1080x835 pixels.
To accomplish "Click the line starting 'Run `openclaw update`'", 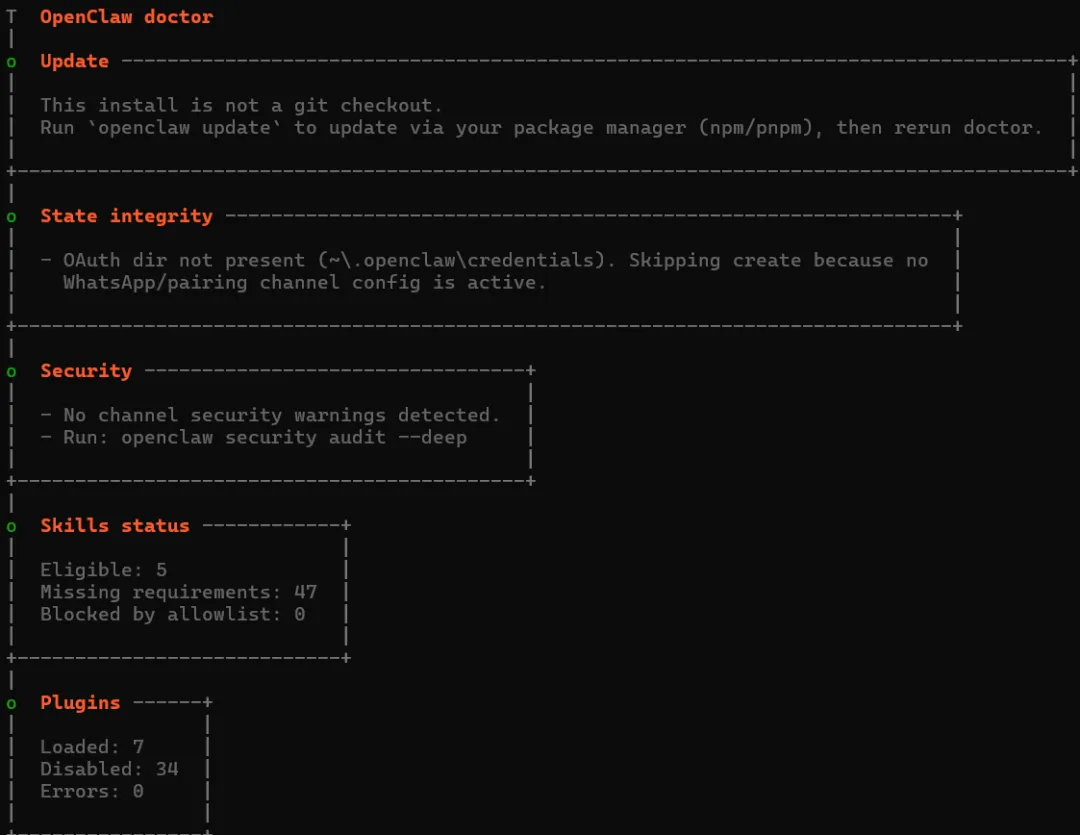I will [541, 128].
